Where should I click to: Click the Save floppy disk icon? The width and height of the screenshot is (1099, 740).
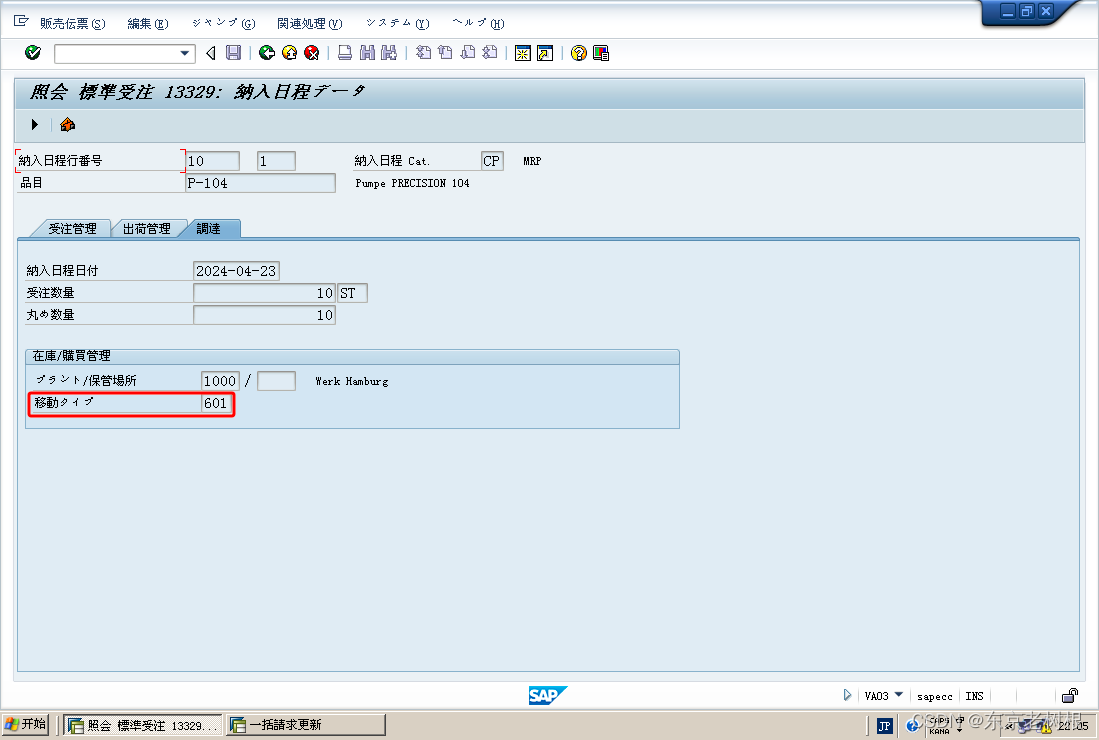(x=233, y=53)
